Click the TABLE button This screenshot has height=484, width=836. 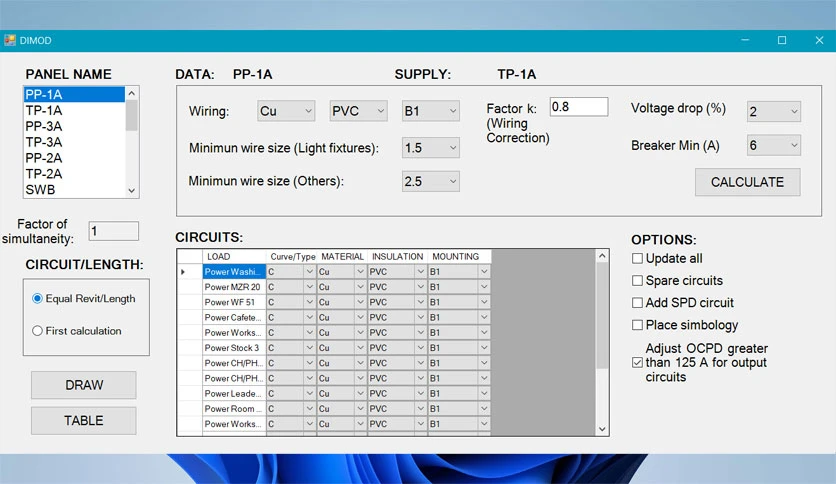click(x=84, y=421)
